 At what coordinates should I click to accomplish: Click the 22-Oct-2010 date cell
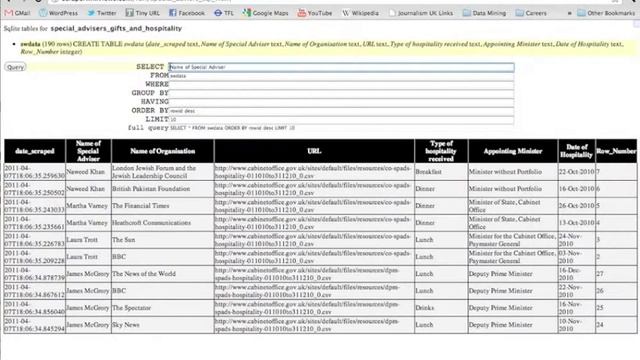pyautogui.click(x=576, y=172)
